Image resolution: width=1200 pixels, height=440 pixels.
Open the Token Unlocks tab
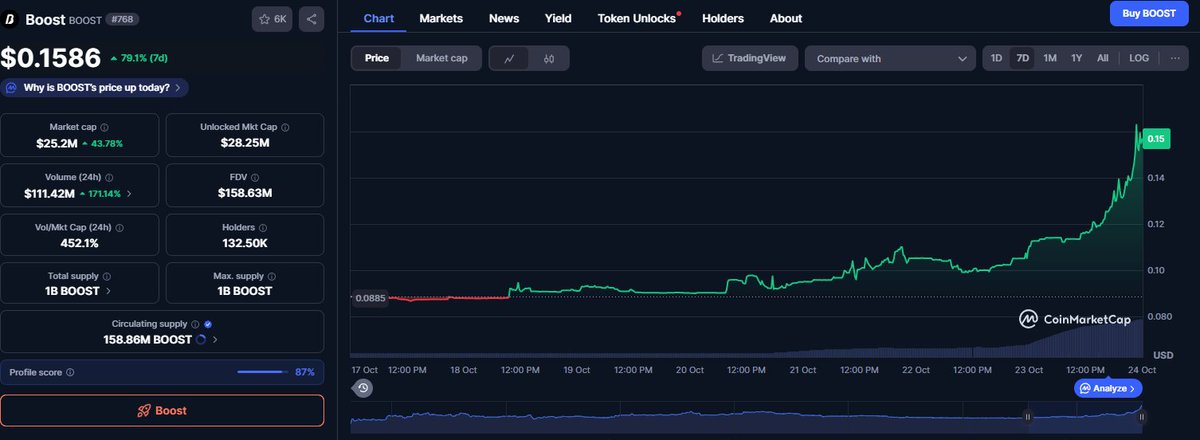click(x=637, y=18)
